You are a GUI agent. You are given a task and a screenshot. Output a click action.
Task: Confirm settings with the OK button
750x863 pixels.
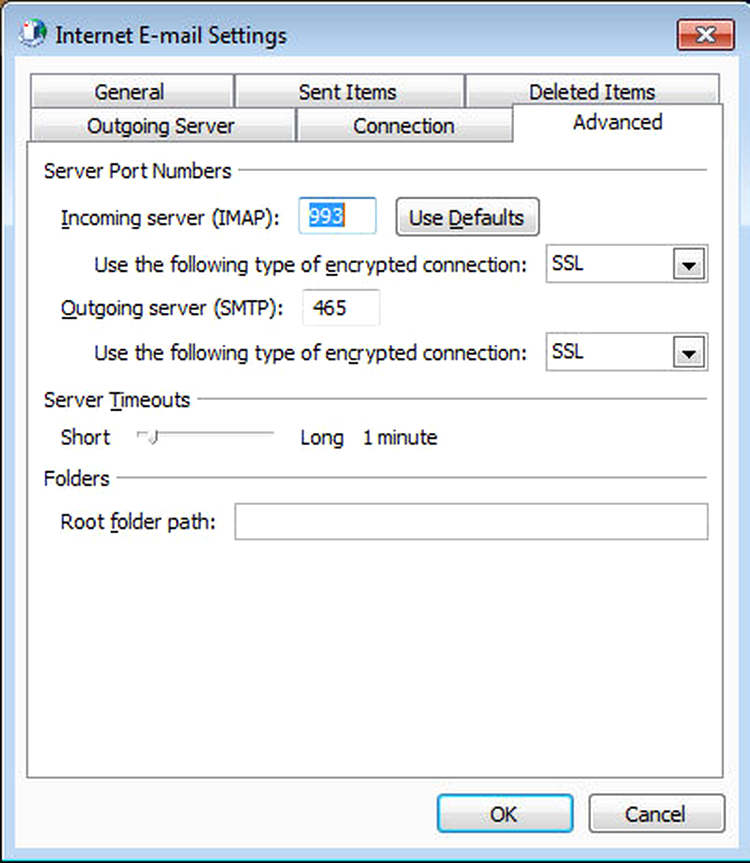click(x=505, y=813)
